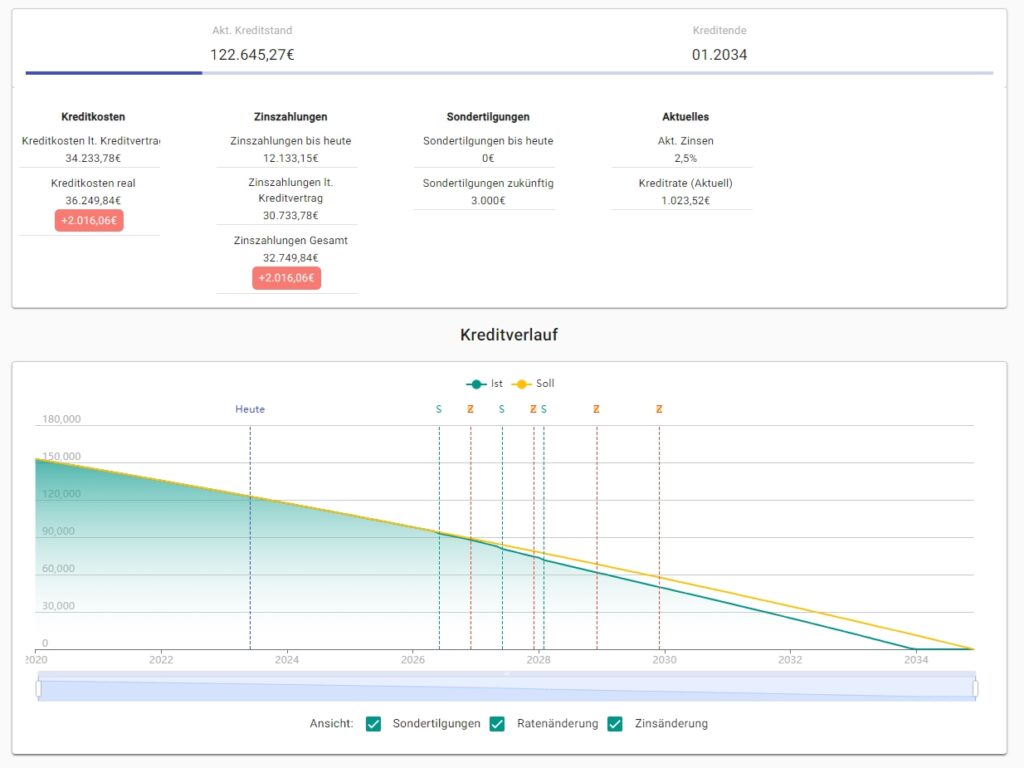Click the value 30.733,78€
The height and width of the screenshot is (768, 1024).
[x=291, y=216]
